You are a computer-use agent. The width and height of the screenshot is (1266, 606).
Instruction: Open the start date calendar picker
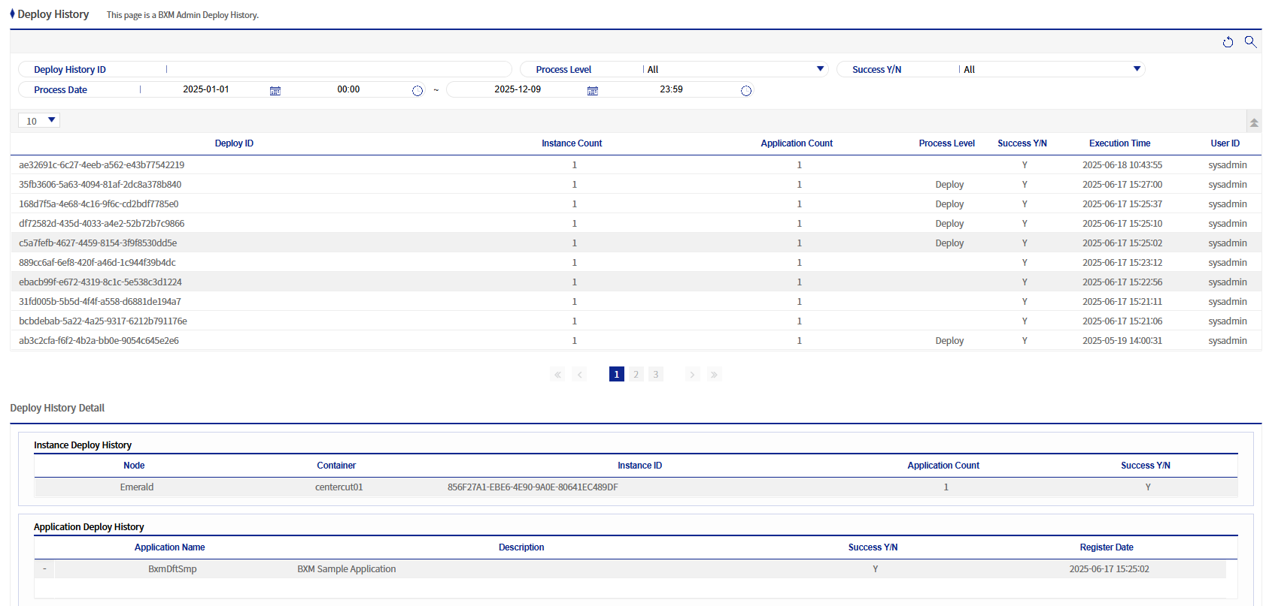(x=275, y=91)
